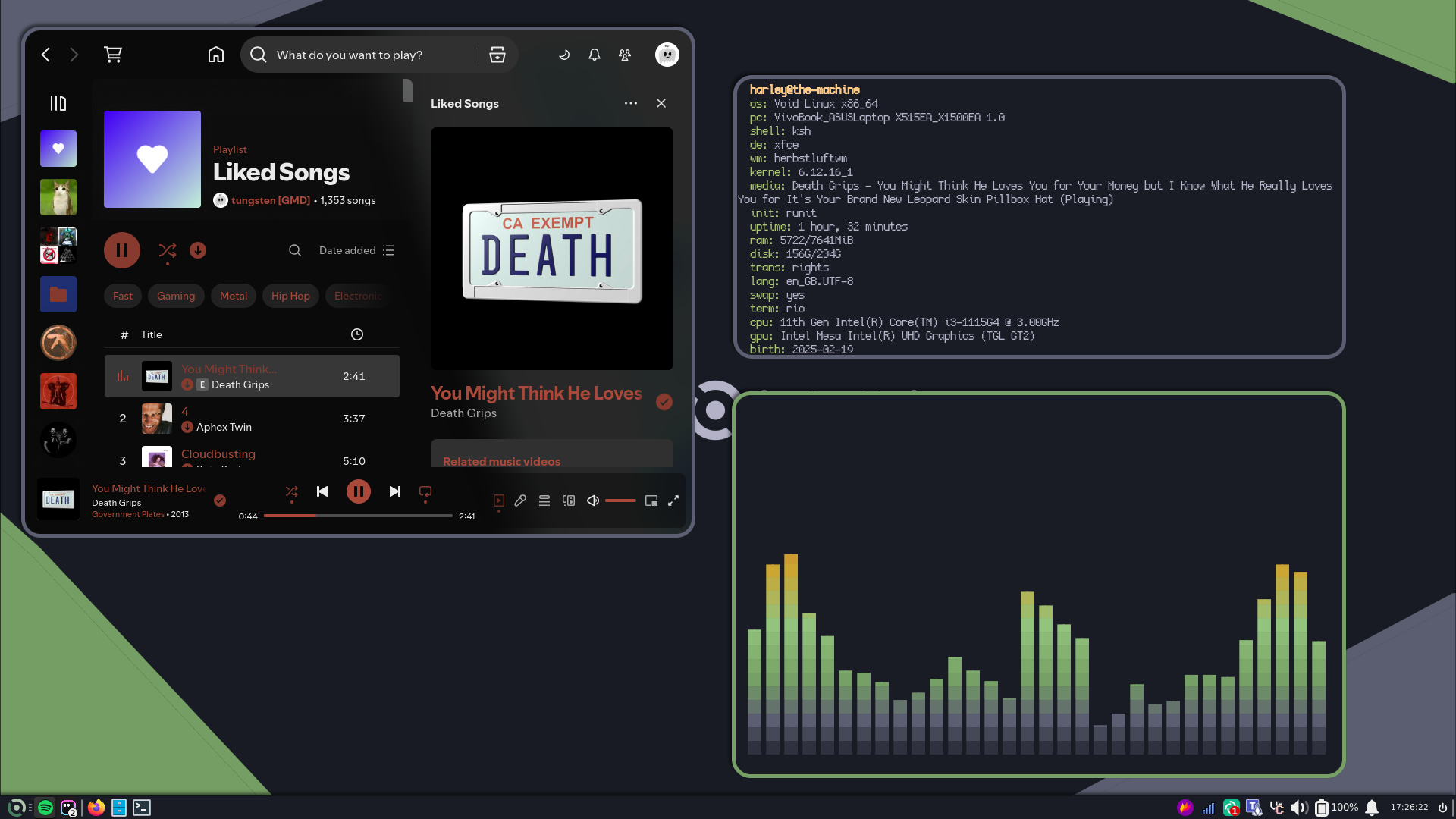Screen dimensions: 1456x819
Task: Filter by the Fast tag
Action: (123, 296)
